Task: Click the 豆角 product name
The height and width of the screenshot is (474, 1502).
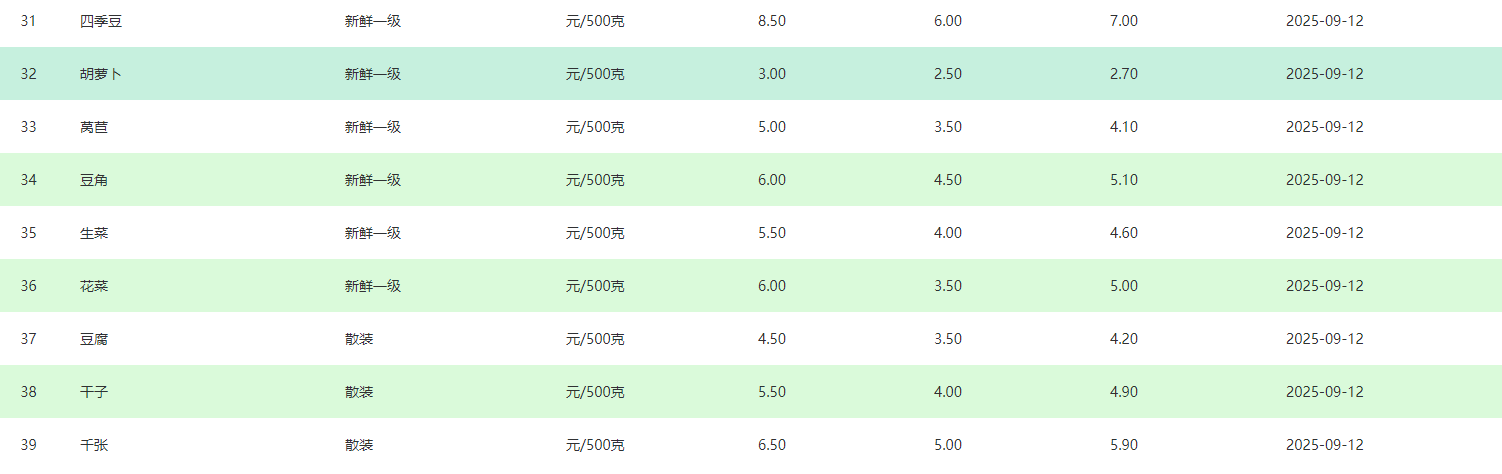Action: [x=94, y=180]
